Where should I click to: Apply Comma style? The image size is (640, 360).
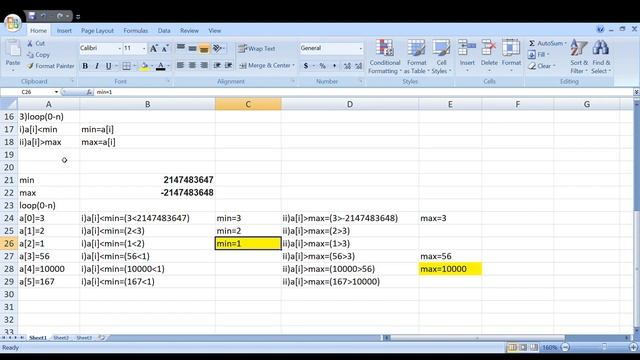tap(335, 66)
